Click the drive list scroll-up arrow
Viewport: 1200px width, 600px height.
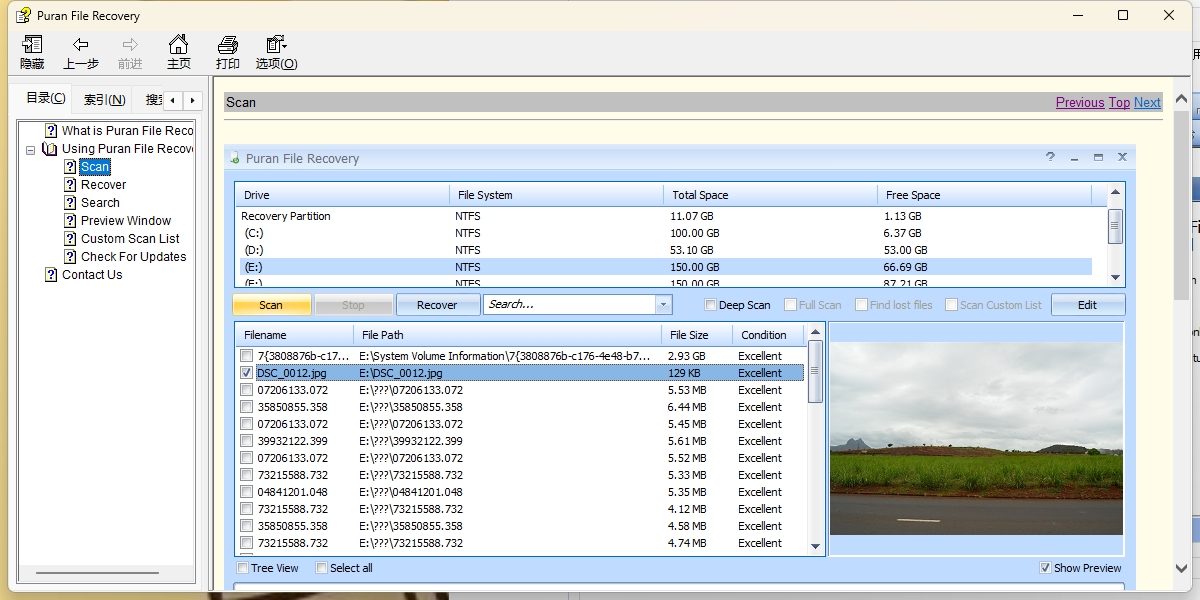1115,194
